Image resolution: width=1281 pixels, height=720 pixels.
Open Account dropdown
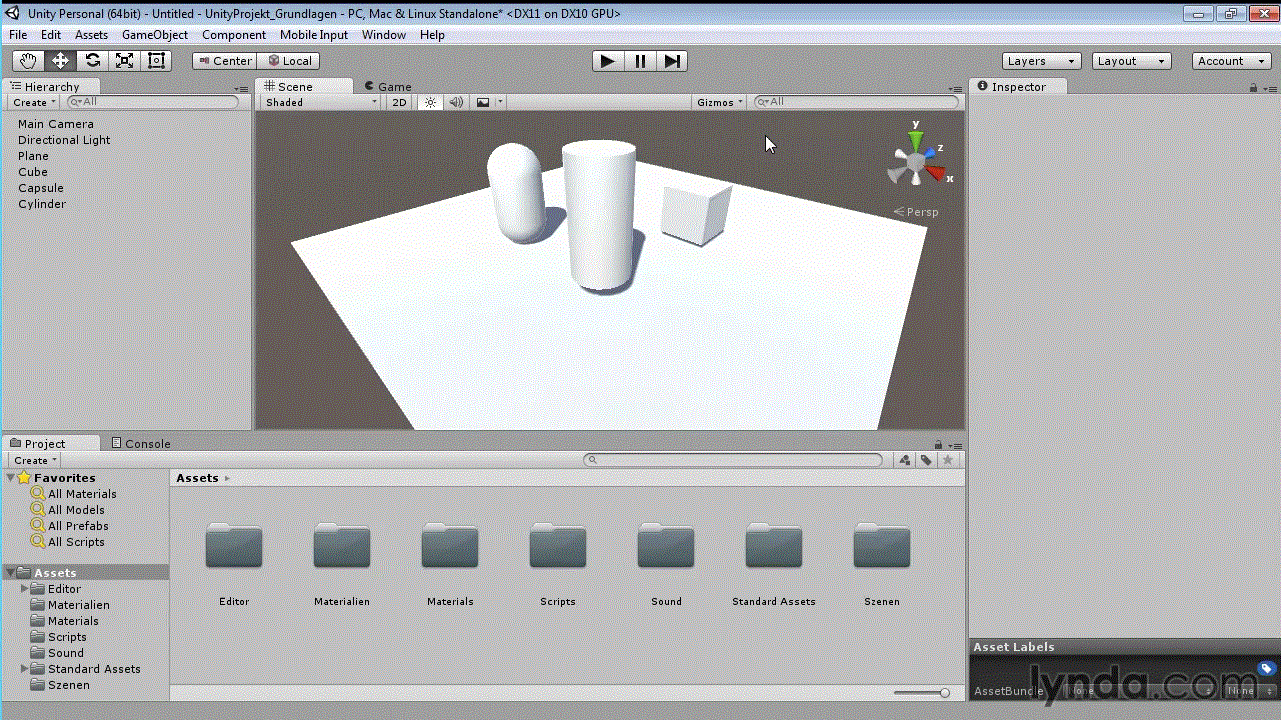tap(1231, 61)
